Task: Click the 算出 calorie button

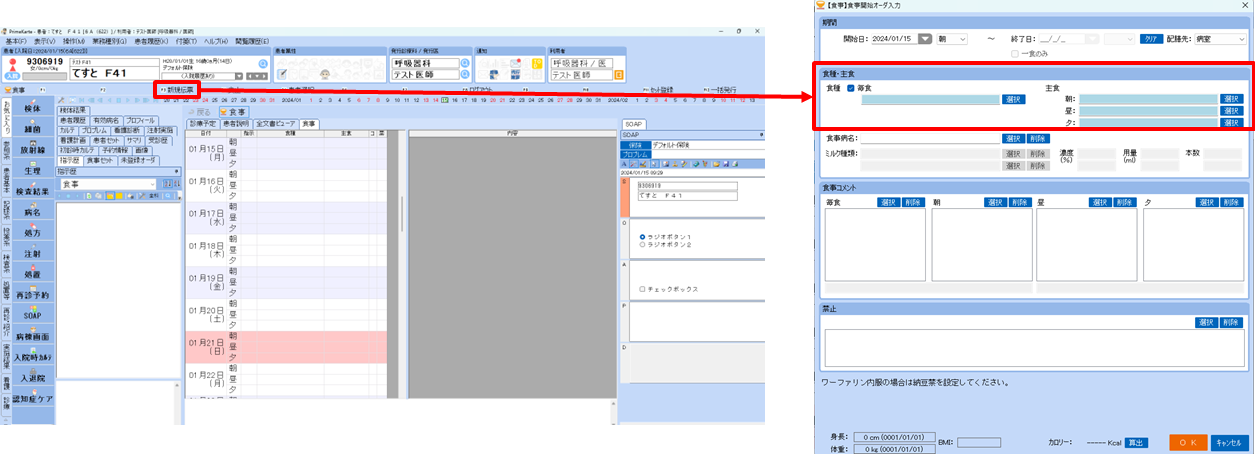Action: click(1137, 441)
